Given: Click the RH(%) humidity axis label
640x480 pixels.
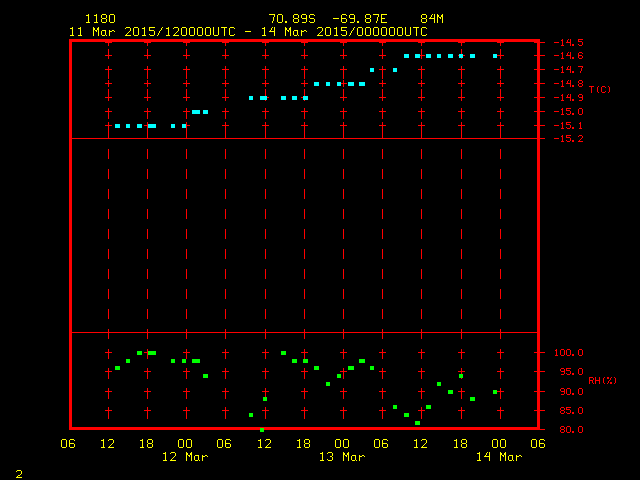Looking at the screenshot, I should [x=601, y=380].
